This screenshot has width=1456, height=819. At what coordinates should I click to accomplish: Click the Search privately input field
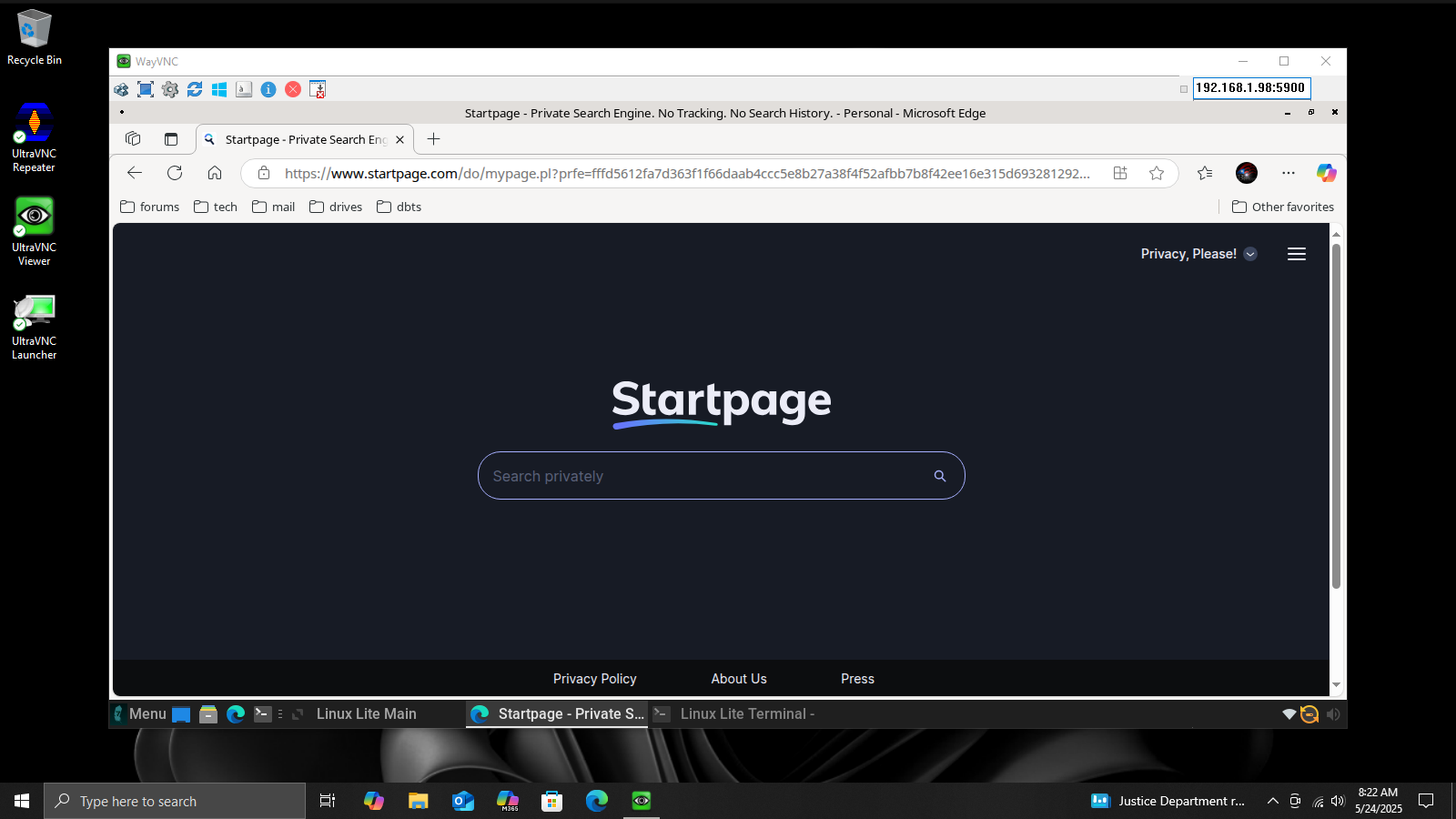point(705,476)
